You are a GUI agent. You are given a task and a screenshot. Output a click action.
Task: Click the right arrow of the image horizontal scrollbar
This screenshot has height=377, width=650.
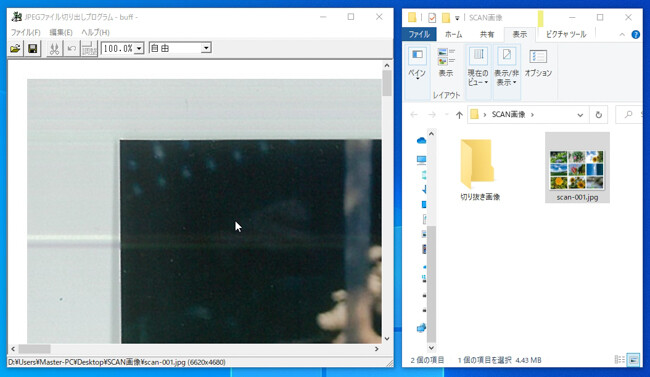[x=376, y=349]
